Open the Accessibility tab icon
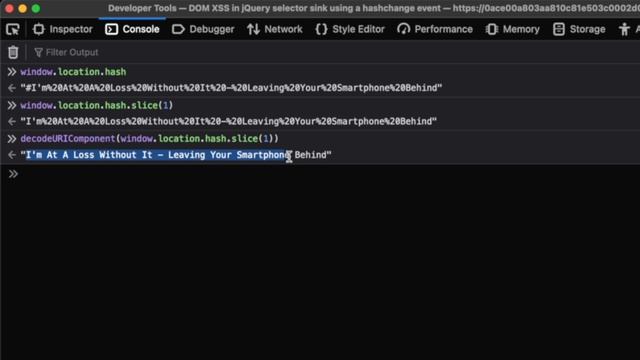This screenshot has width=640, height=360. point(624,29)
